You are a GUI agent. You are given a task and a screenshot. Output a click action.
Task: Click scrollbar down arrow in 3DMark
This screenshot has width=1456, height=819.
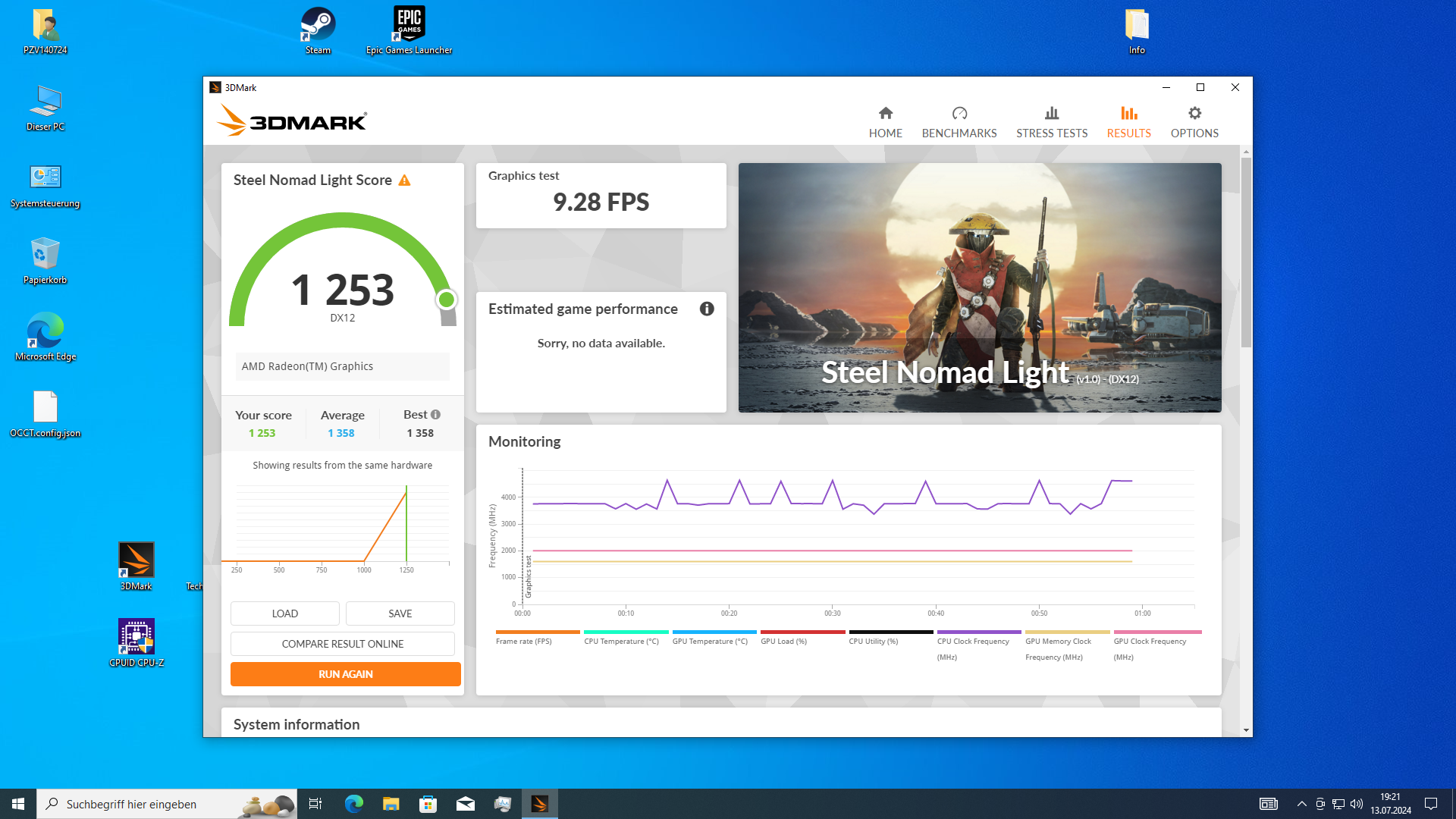pyautogui.click(x=1246, y=730)
